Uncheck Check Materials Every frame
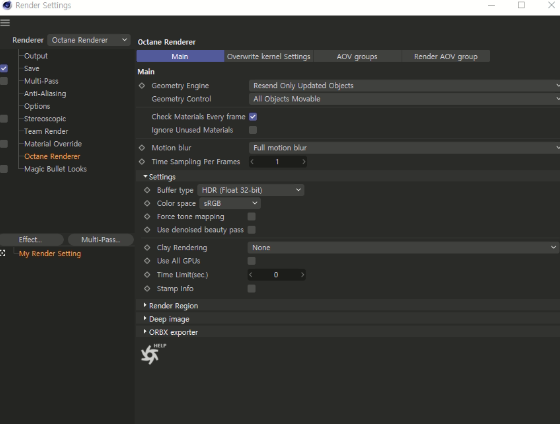The image size is (560, 424). click(253, 117)
